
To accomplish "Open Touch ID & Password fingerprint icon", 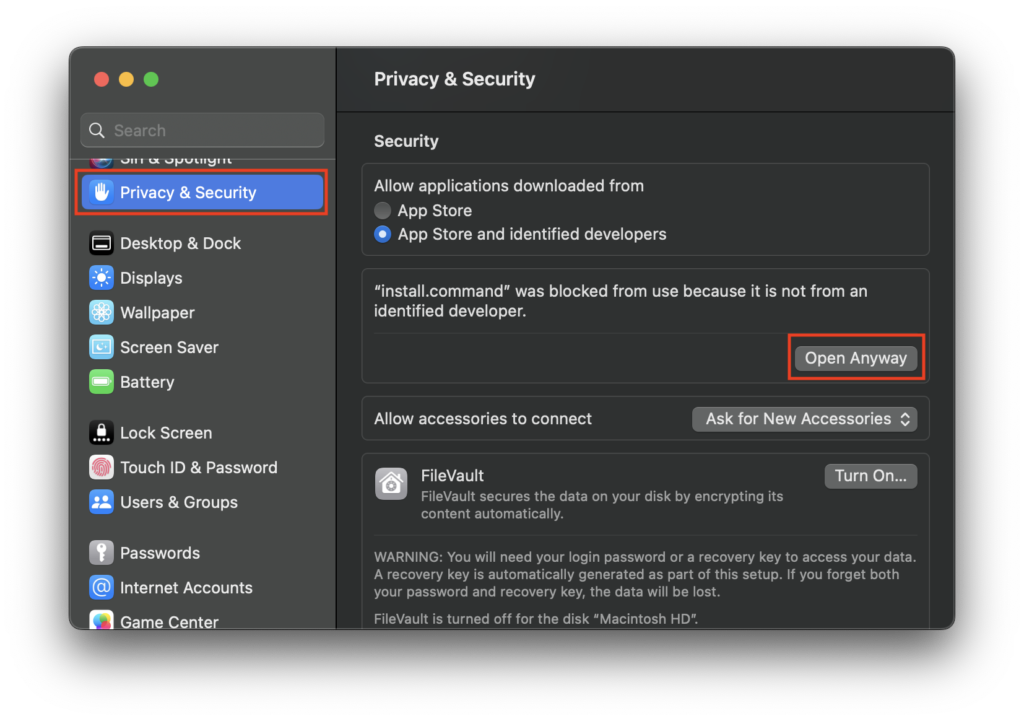I will click(101, 467).
